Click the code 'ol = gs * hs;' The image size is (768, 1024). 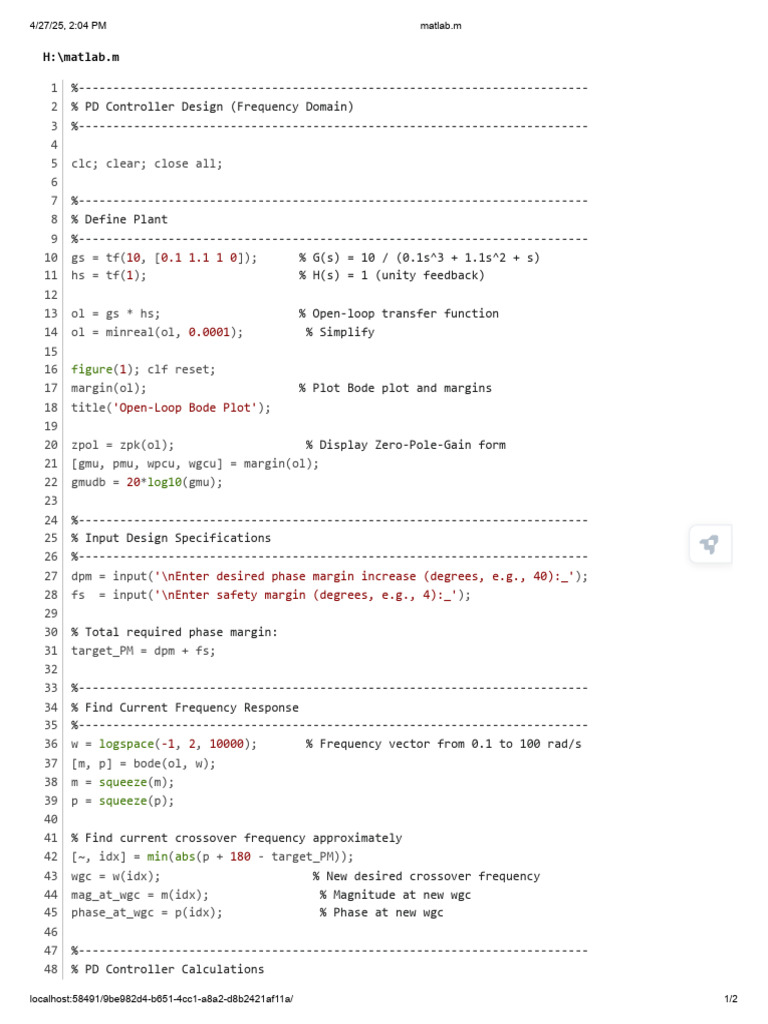[x=116, y=313]
